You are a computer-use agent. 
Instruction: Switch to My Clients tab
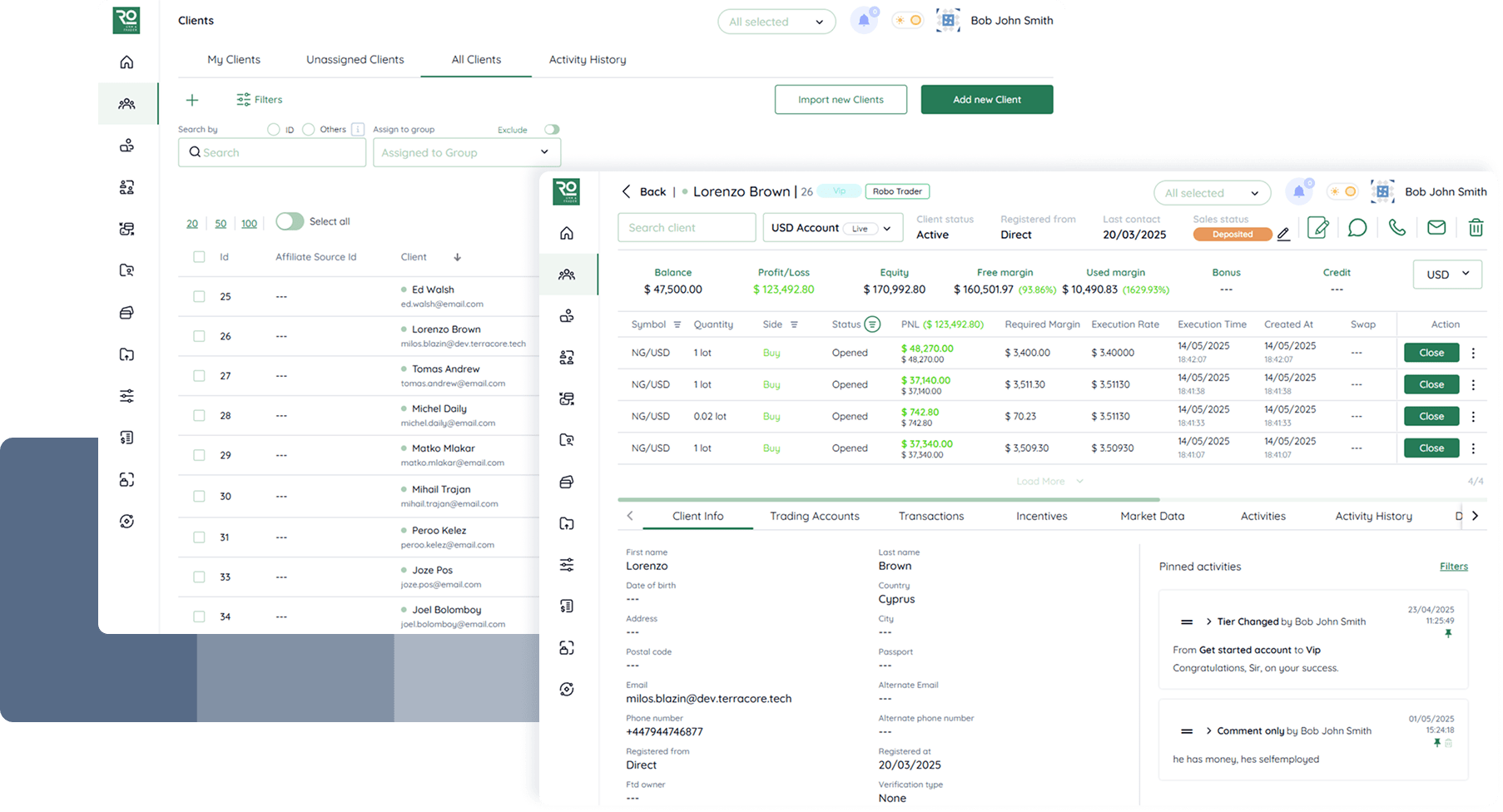pos(234,60)
